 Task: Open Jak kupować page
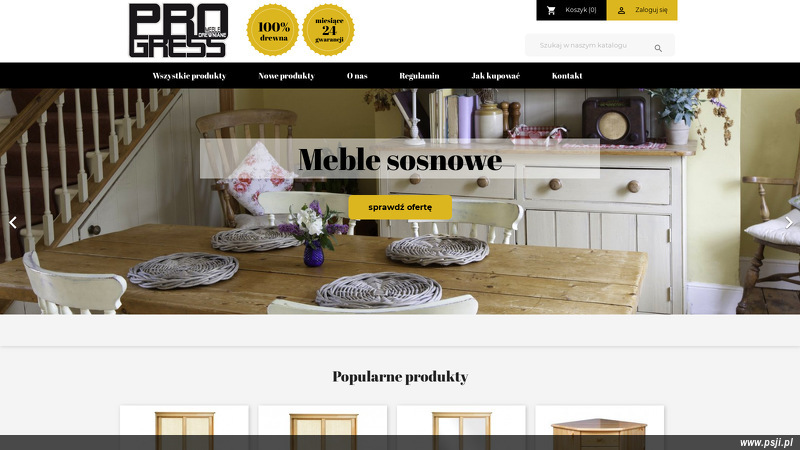(x=495, y=76)
